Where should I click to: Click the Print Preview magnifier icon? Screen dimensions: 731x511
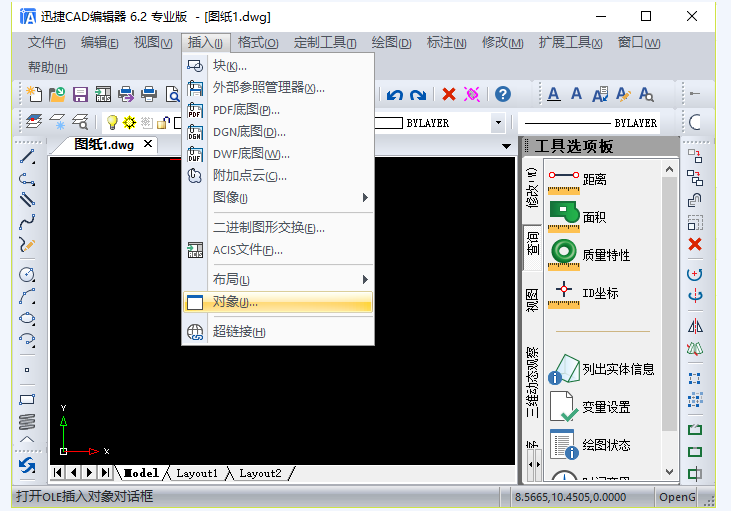(x=173, y=94)
